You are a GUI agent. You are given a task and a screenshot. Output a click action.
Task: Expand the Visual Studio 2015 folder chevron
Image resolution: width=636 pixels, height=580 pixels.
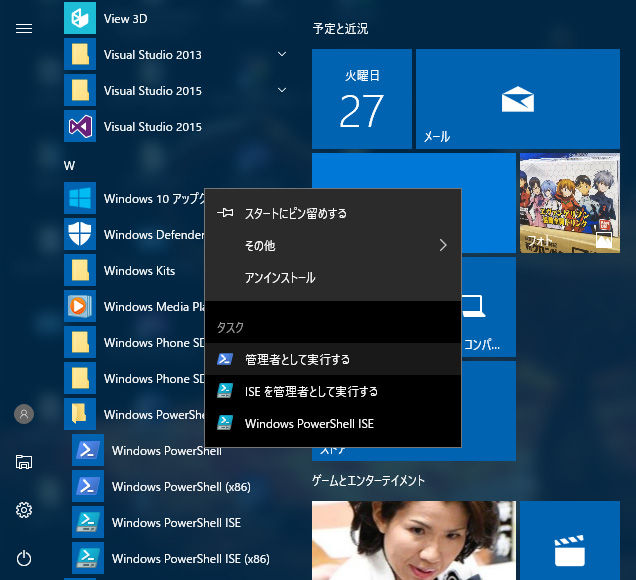coord(282,90)
